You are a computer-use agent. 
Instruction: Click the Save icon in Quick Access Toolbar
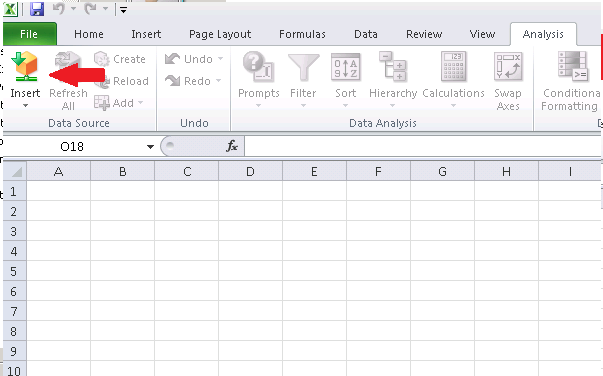click(x=37, y=8)
